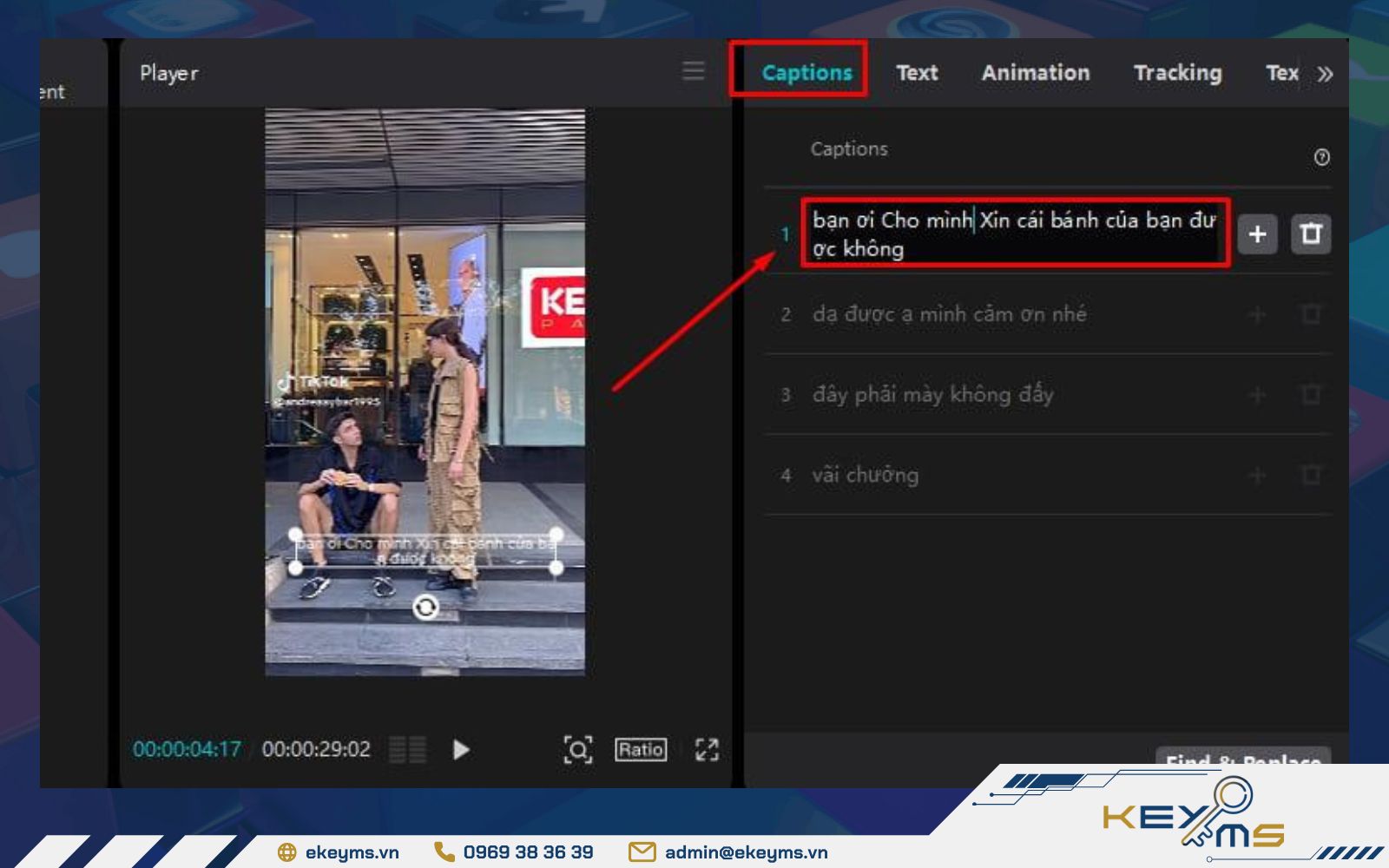This screenshot has width=1389, height=868.
Task: Toggle the quality bars icon beside timecode
Action: (x=407, y=749)
